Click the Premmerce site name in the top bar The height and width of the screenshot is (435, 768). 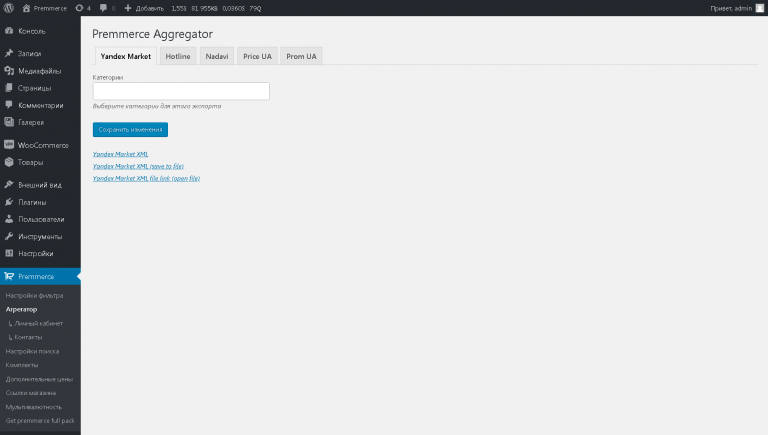pos(50,8)
